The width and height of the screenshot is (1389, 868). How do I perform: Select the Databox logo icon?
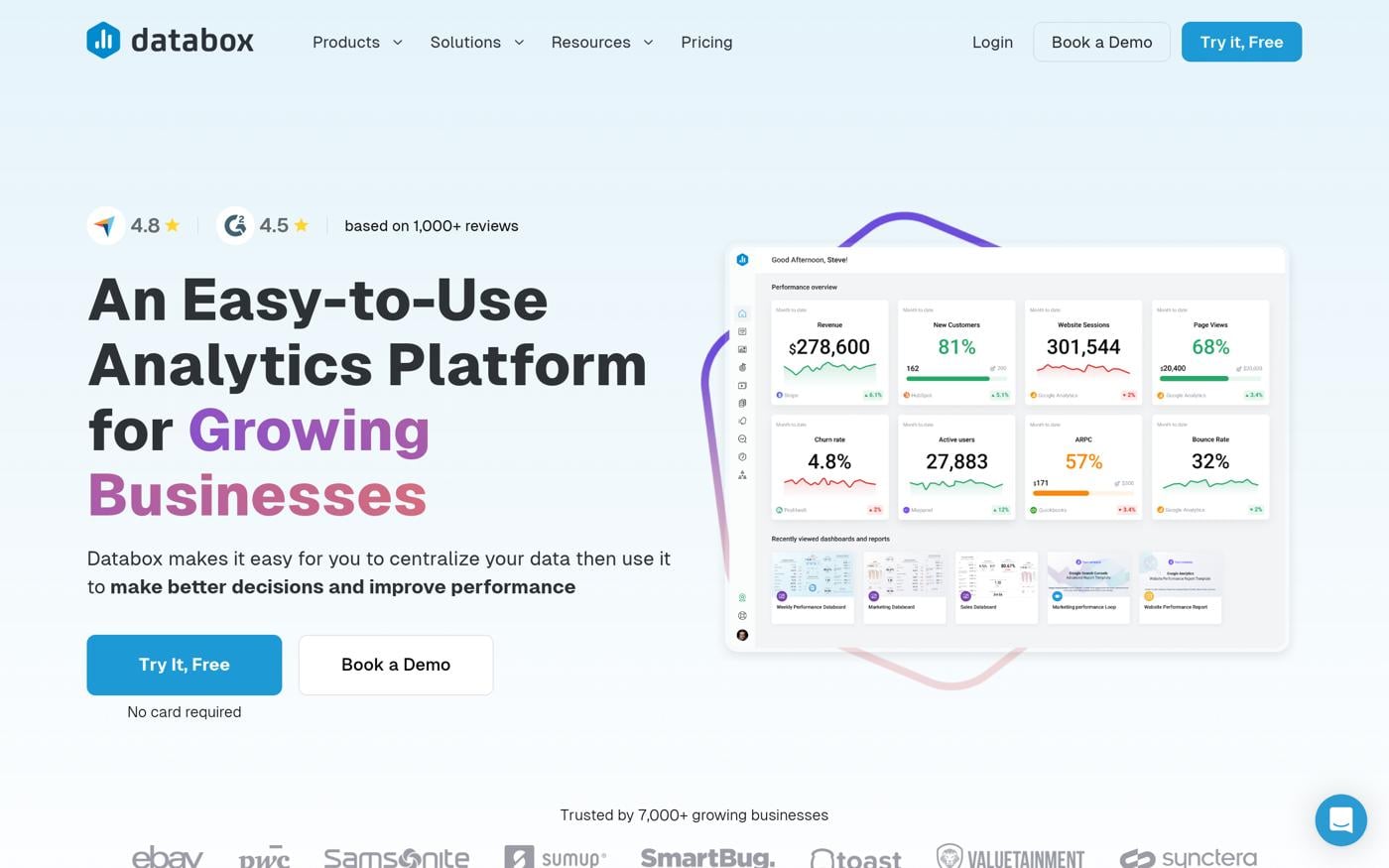(104, 42)
